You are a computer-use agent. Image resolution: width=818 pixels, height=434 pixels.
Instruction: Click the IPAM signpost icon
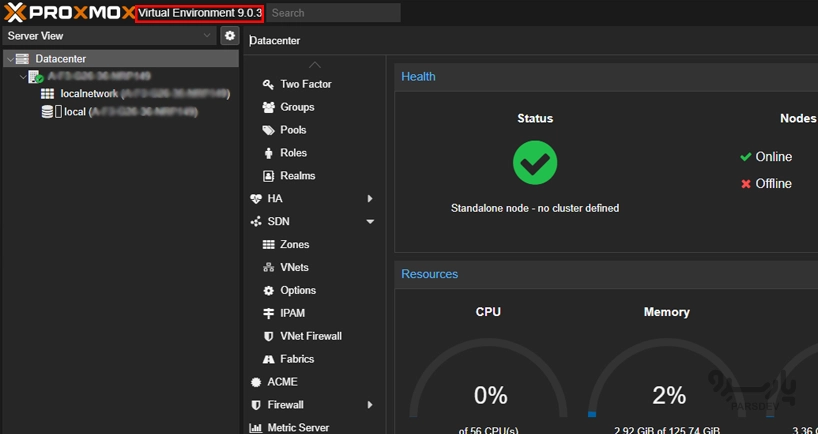(x=268, y=314)
